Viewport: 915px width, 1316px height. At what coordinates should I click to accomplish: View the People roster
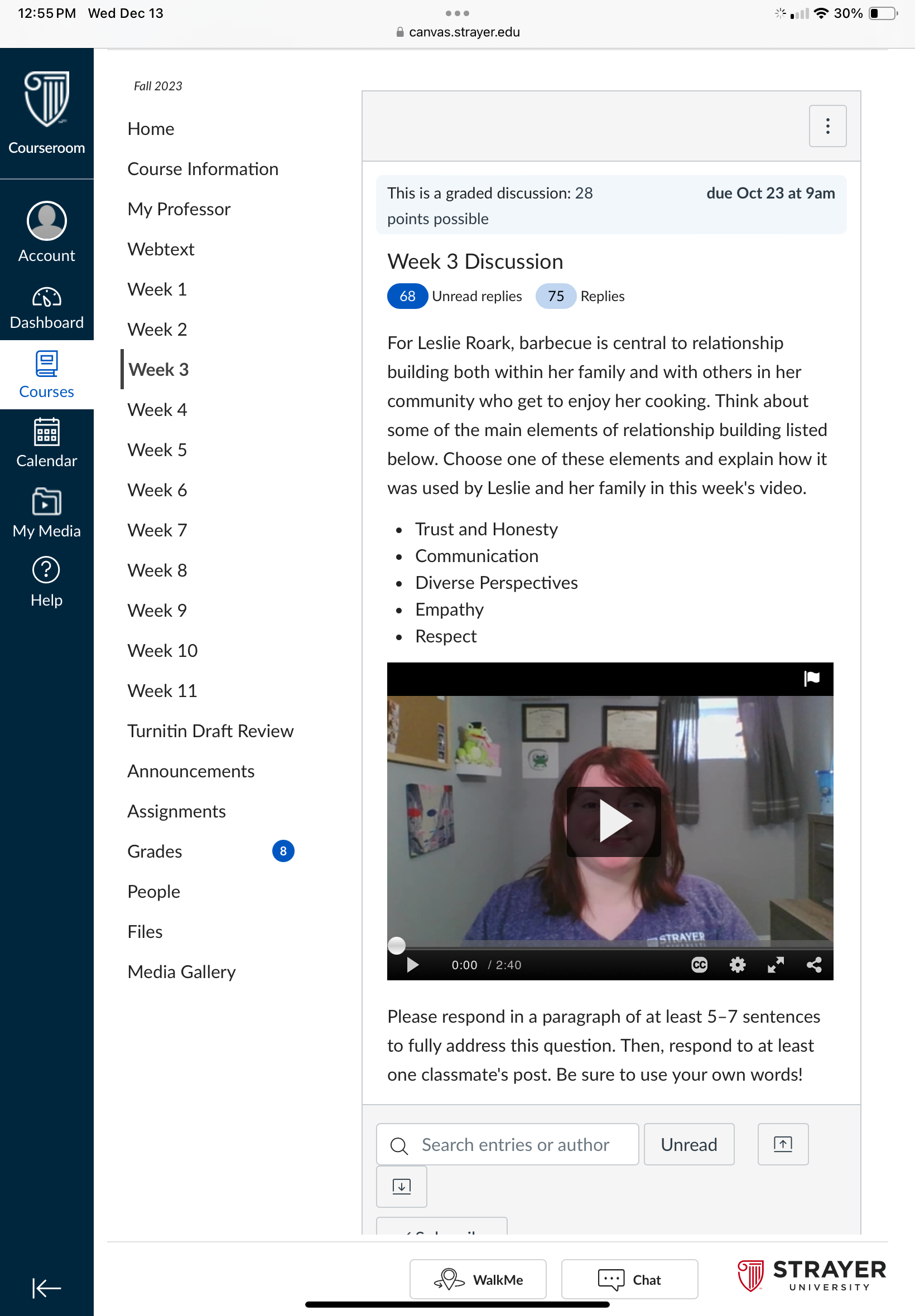[x=153, y=892]
